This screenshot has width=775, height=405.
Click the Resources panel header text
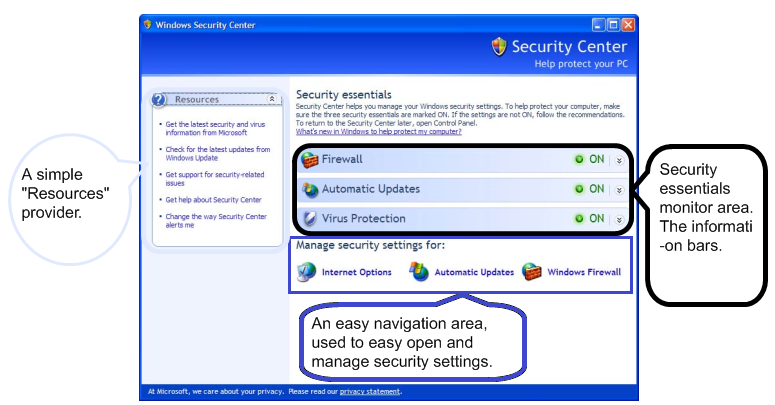(x=197, y=99)
